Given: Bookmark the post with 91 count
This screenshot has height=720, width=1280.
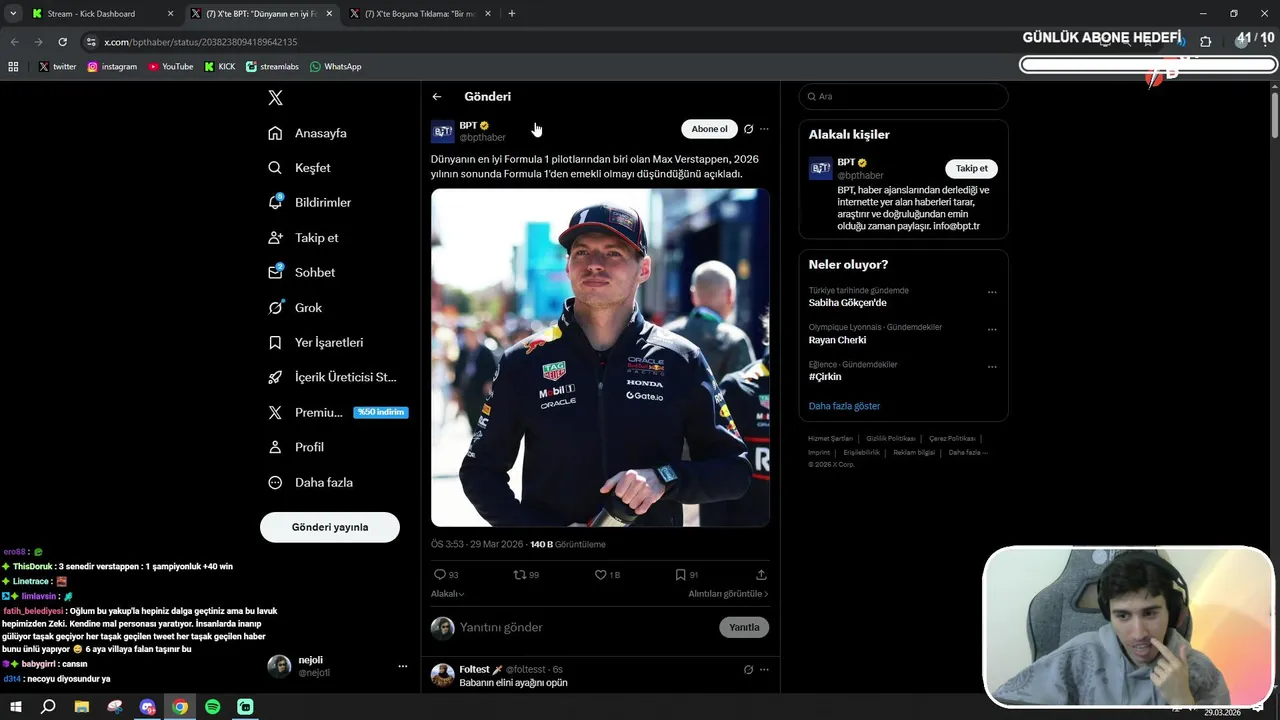Looking at the screenshot, I should click(687, 575).
